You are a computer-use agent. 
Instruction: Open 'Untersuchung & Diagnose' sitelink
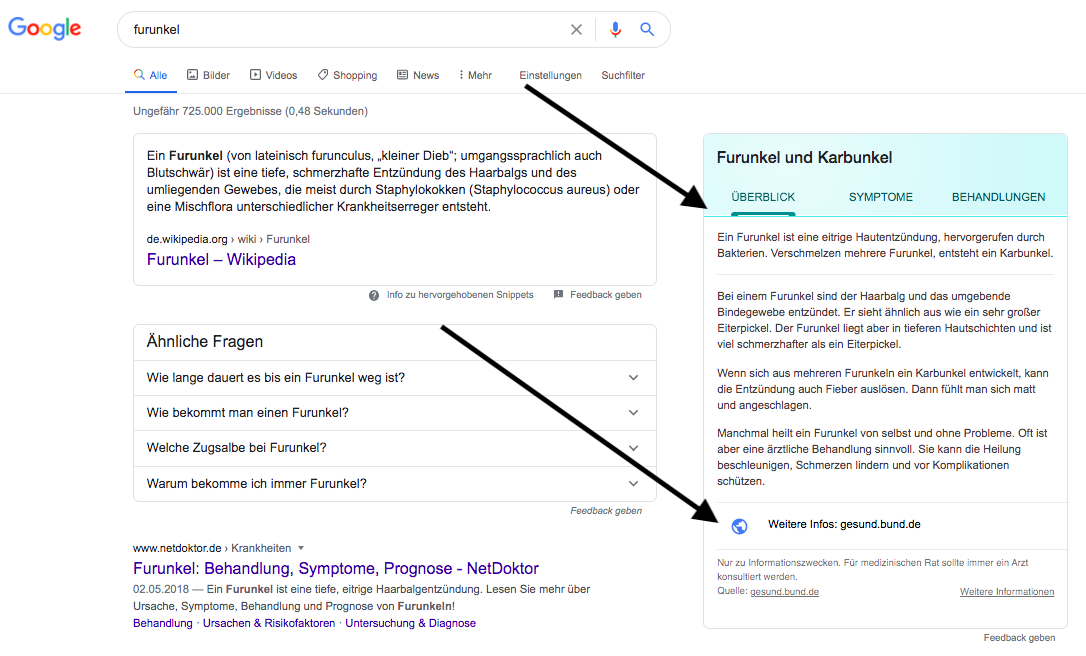click(411, 623)
